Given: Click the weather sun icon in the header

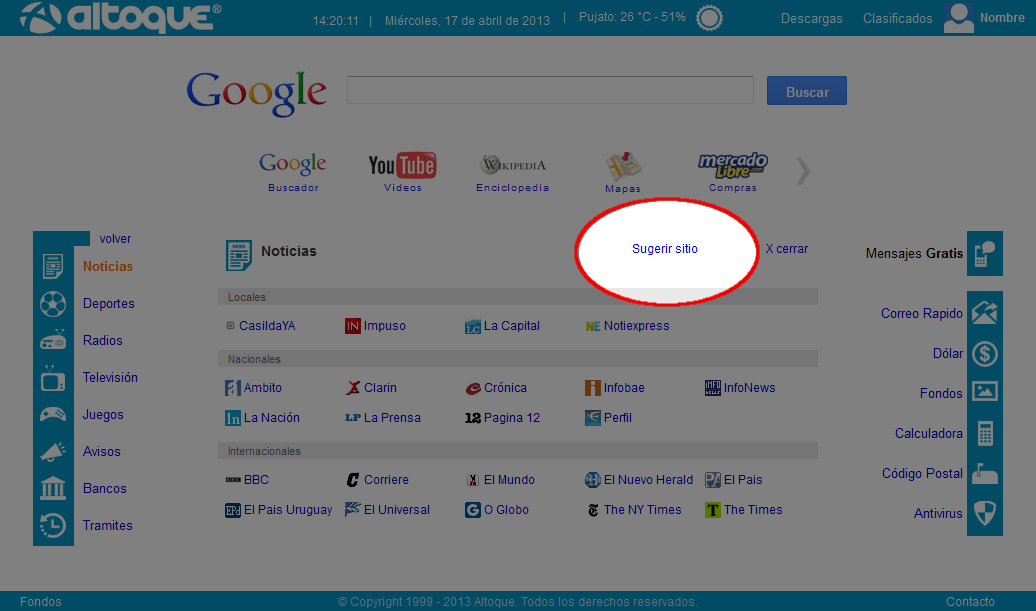Looking at the screenshot, I should [x=709, y=18].
